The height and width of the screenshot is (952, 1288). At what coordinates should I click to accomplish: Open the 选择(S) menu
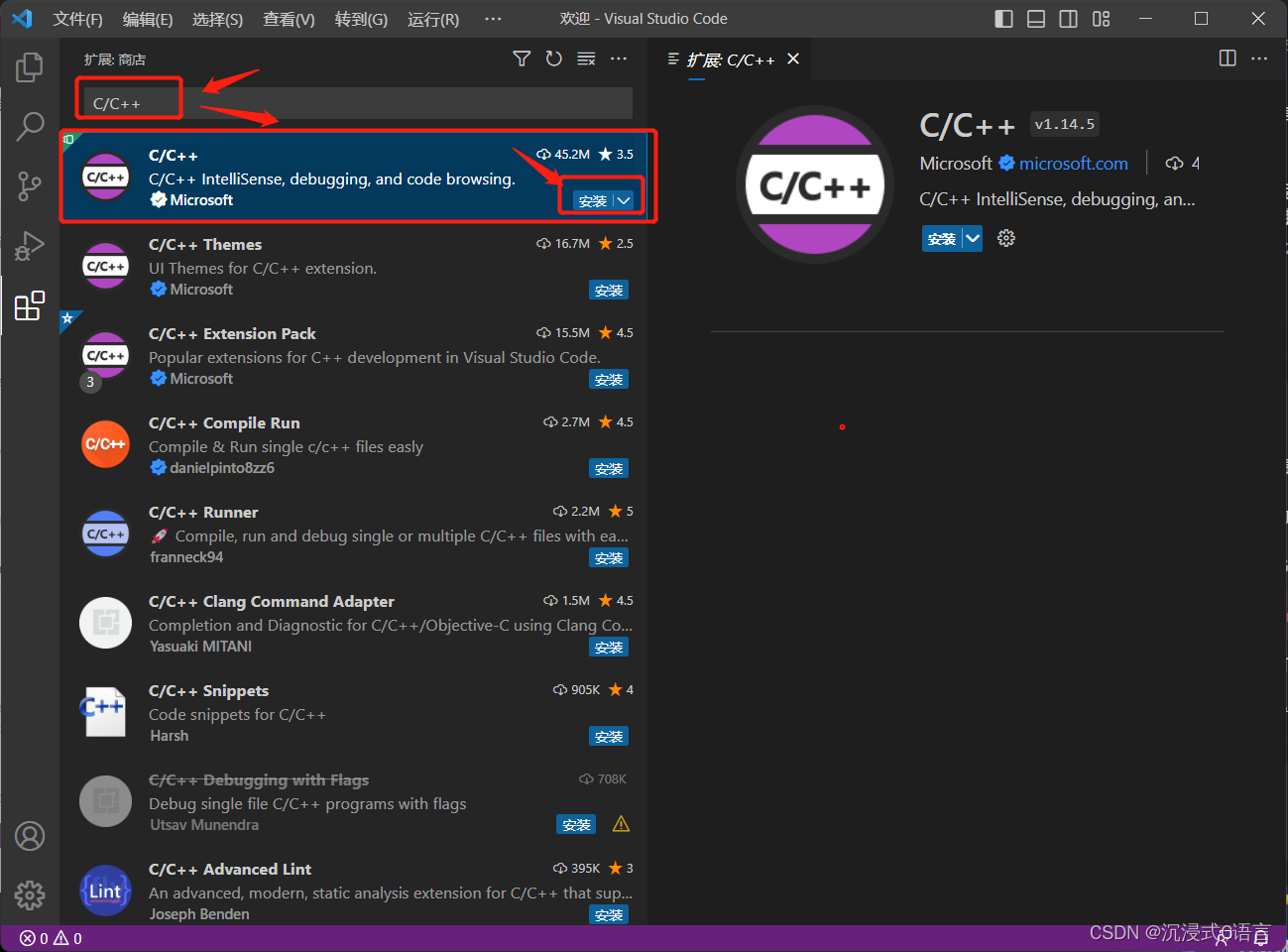coord(218,19)
